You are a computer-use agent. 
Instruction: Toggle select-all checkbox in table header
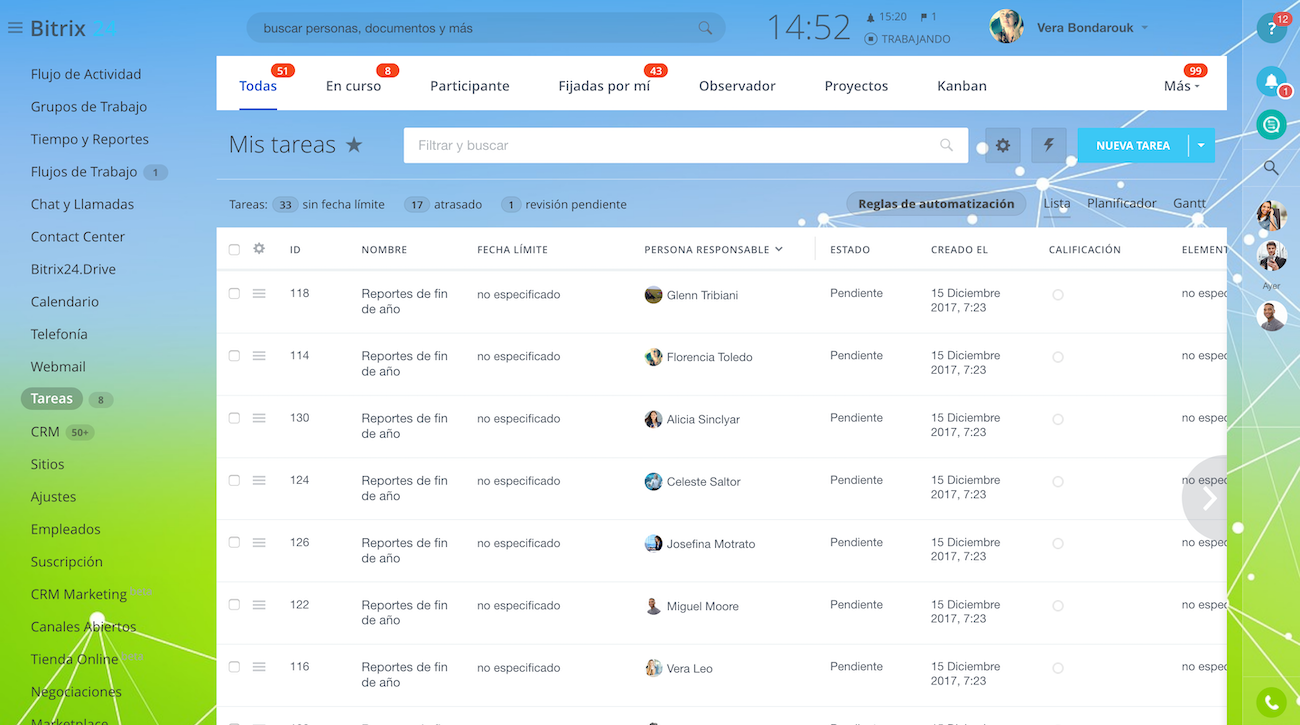tap(234, 249)
